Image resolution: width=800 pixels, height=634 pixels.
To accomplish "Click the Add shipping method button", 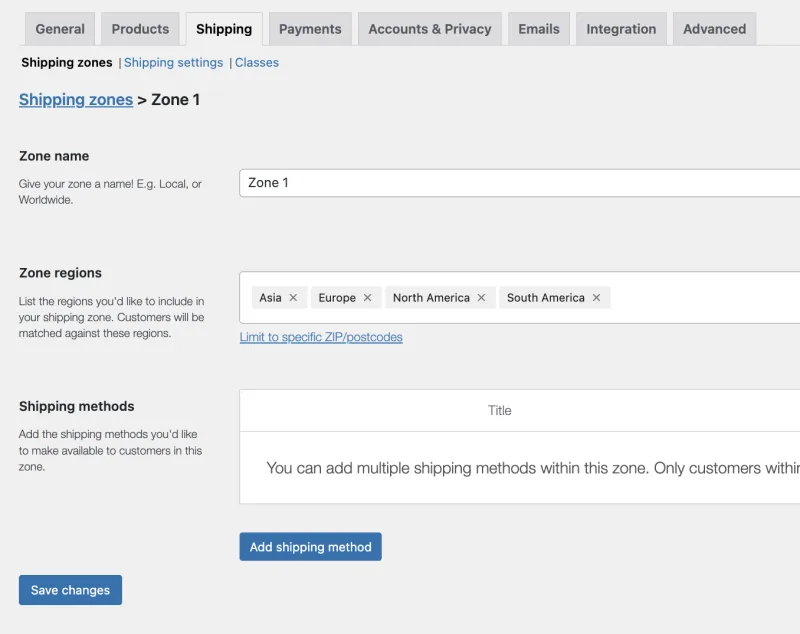I will point(310,547).
